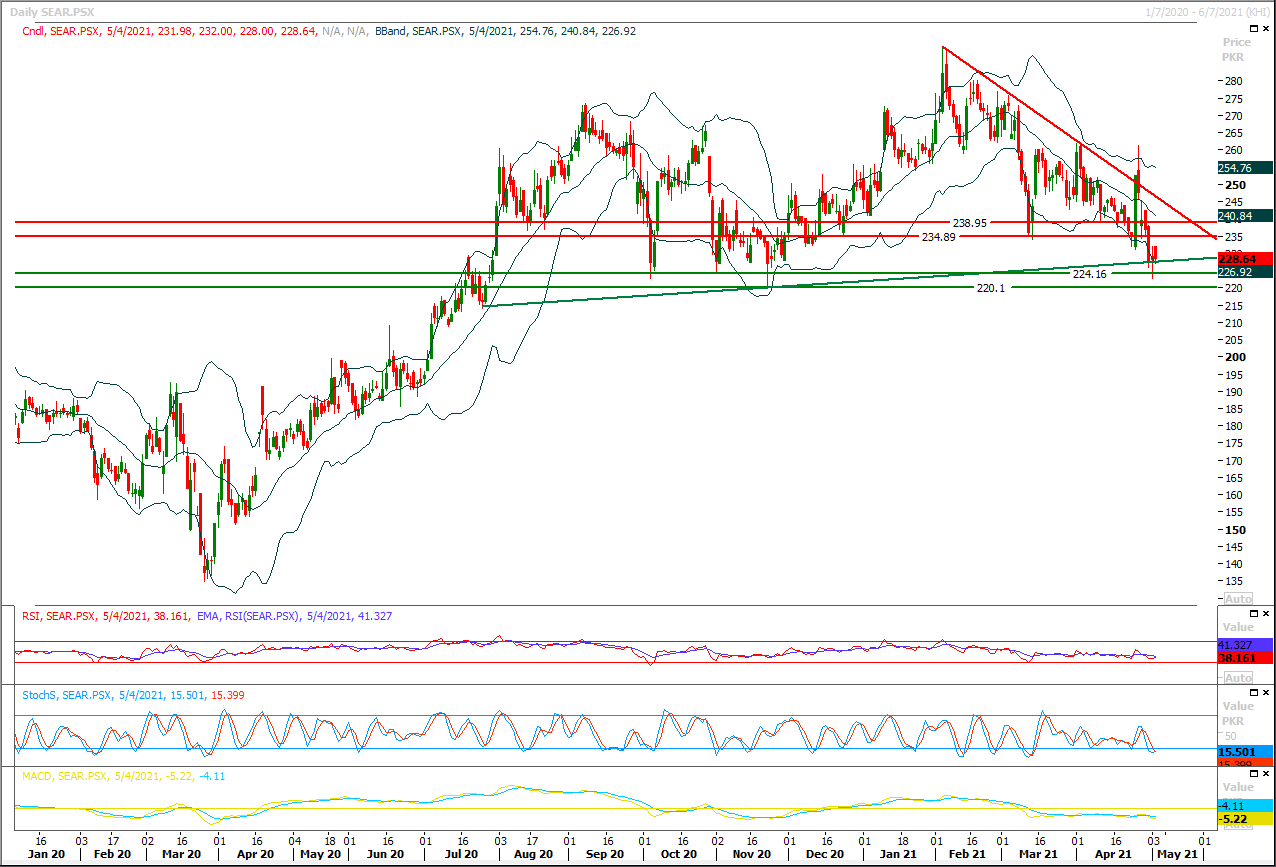
Task: Click the 41.327 RSI EMA value tag
Action: click(1245, 645)
